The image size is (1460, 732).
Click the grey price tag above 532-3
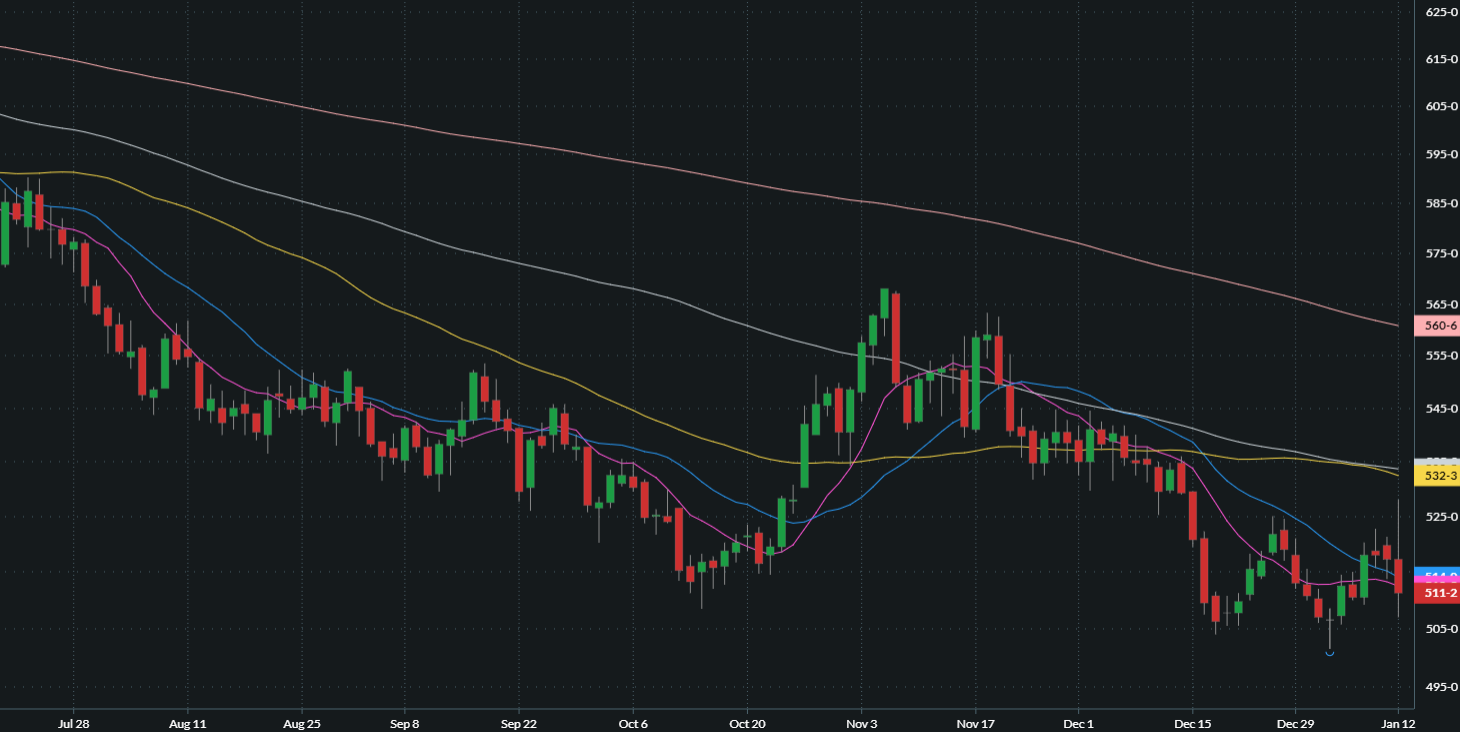(x=1439, y=462)
